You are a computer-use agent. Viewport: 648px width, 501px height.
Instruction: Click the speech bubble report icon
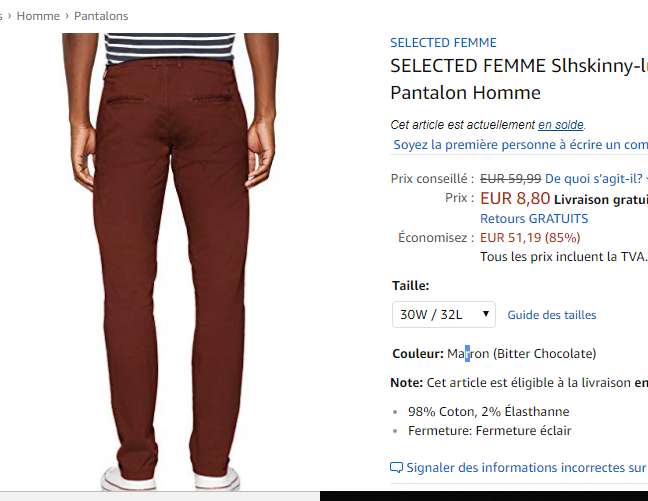396,468
